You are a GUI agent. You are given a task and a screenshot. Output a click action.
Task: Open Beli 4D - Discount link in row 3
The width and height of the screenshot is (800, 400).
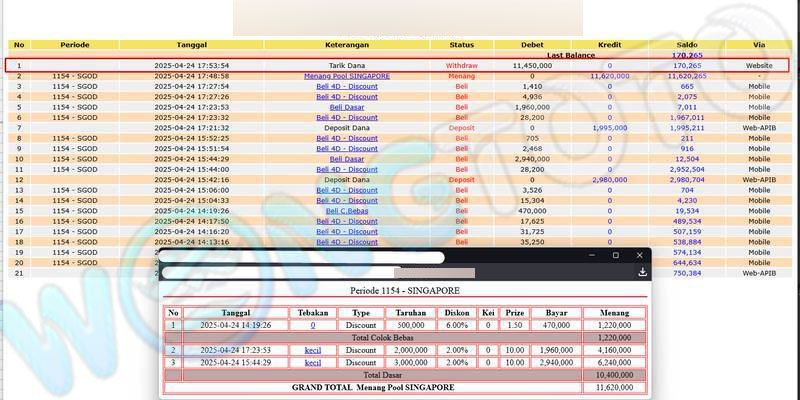tap(347, 86)
